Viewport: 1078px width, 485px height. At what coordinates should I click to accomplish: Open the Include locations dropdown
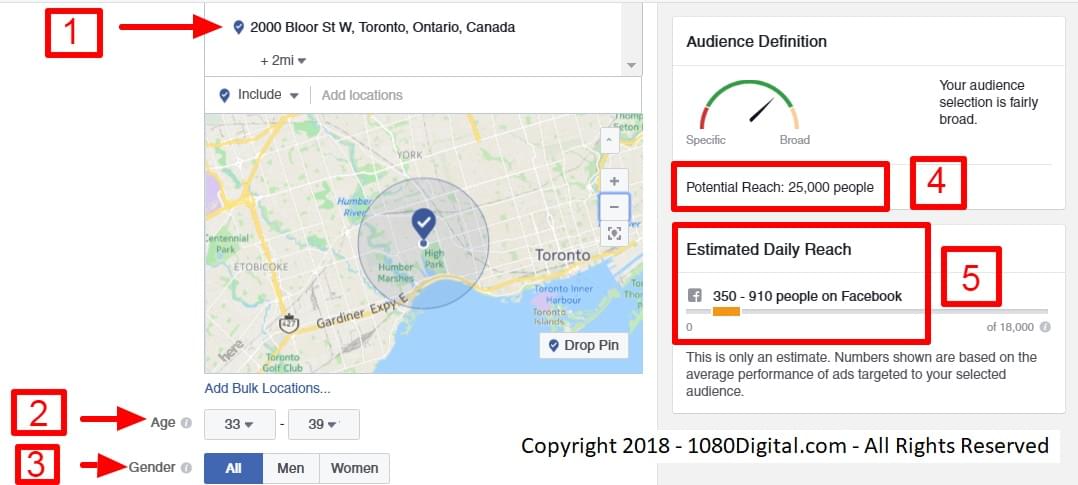[259, 95]
